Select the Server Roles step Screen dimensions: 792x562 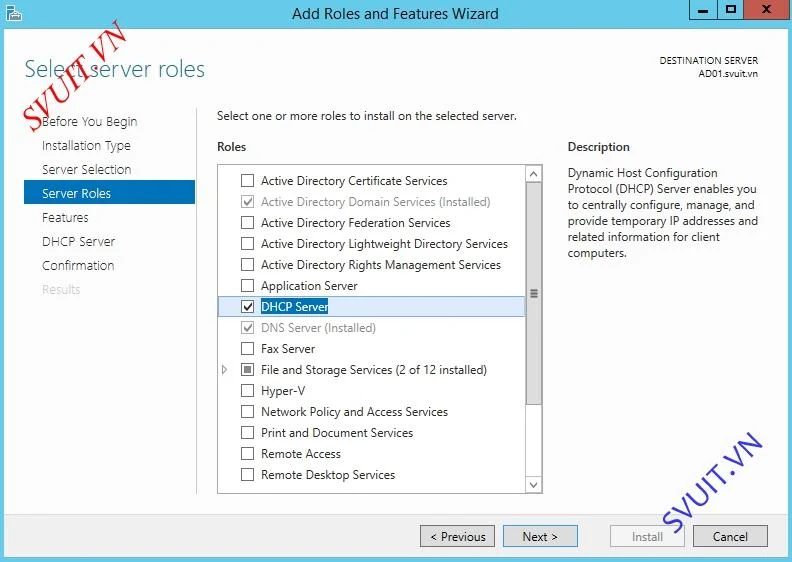(109, 192)
